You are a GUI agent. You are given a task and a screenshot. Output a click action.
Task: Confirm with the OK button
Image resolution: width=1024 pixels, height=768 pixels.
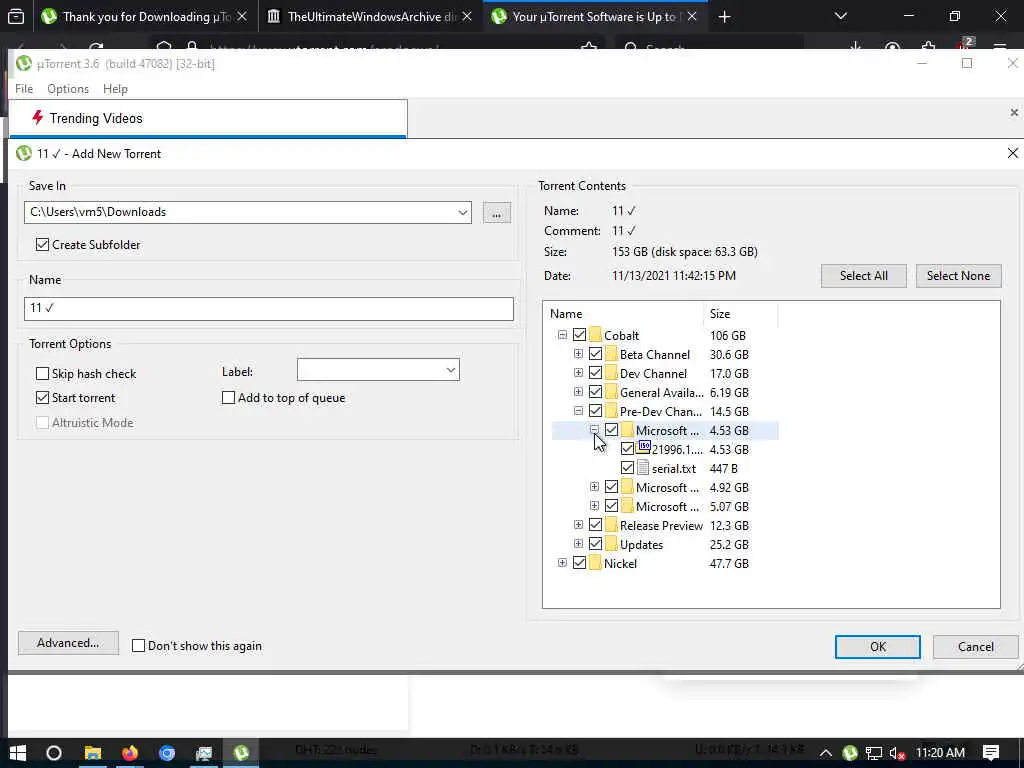pos(878,647)
